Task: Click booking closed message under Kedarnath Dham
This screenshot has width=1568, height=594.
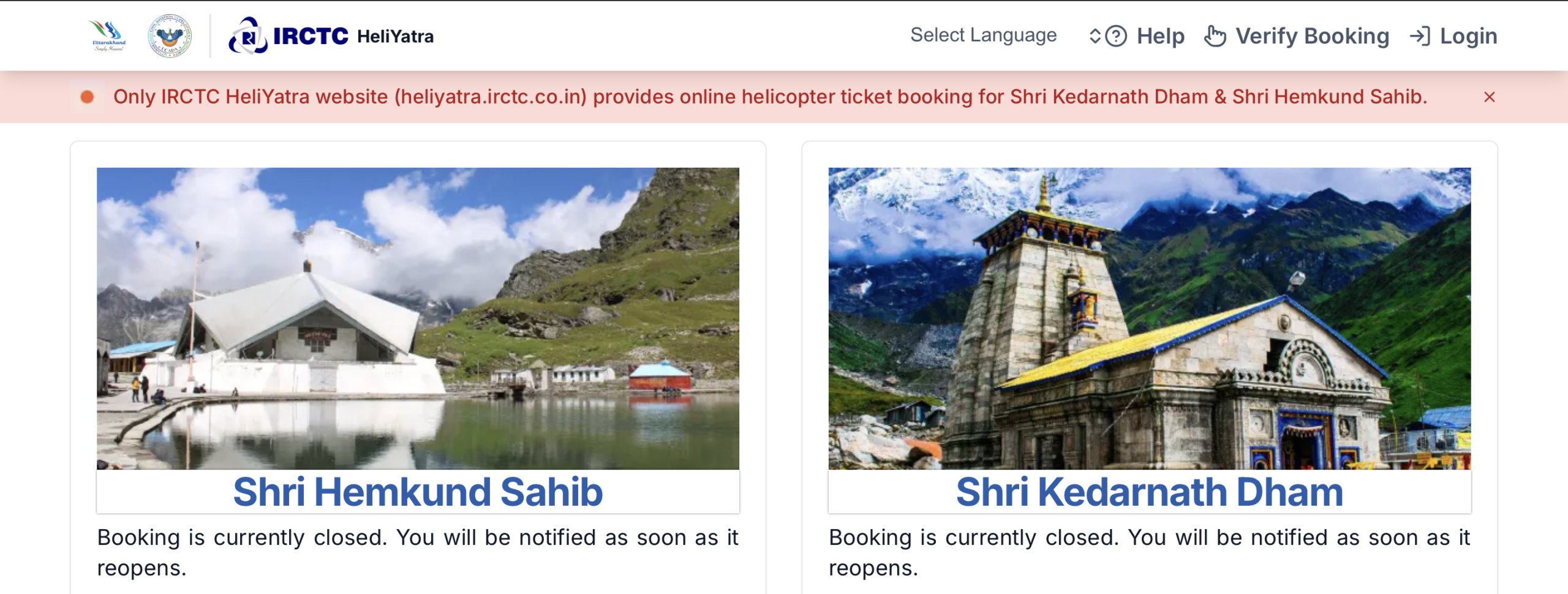Action: pos(1149,552)
